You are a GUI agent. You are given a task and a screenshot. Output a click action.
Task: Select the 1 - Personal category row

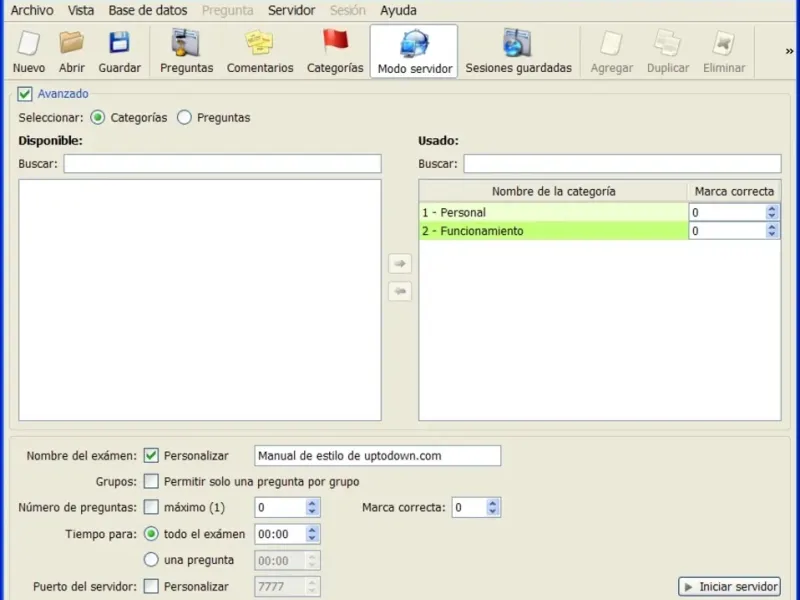554,212
